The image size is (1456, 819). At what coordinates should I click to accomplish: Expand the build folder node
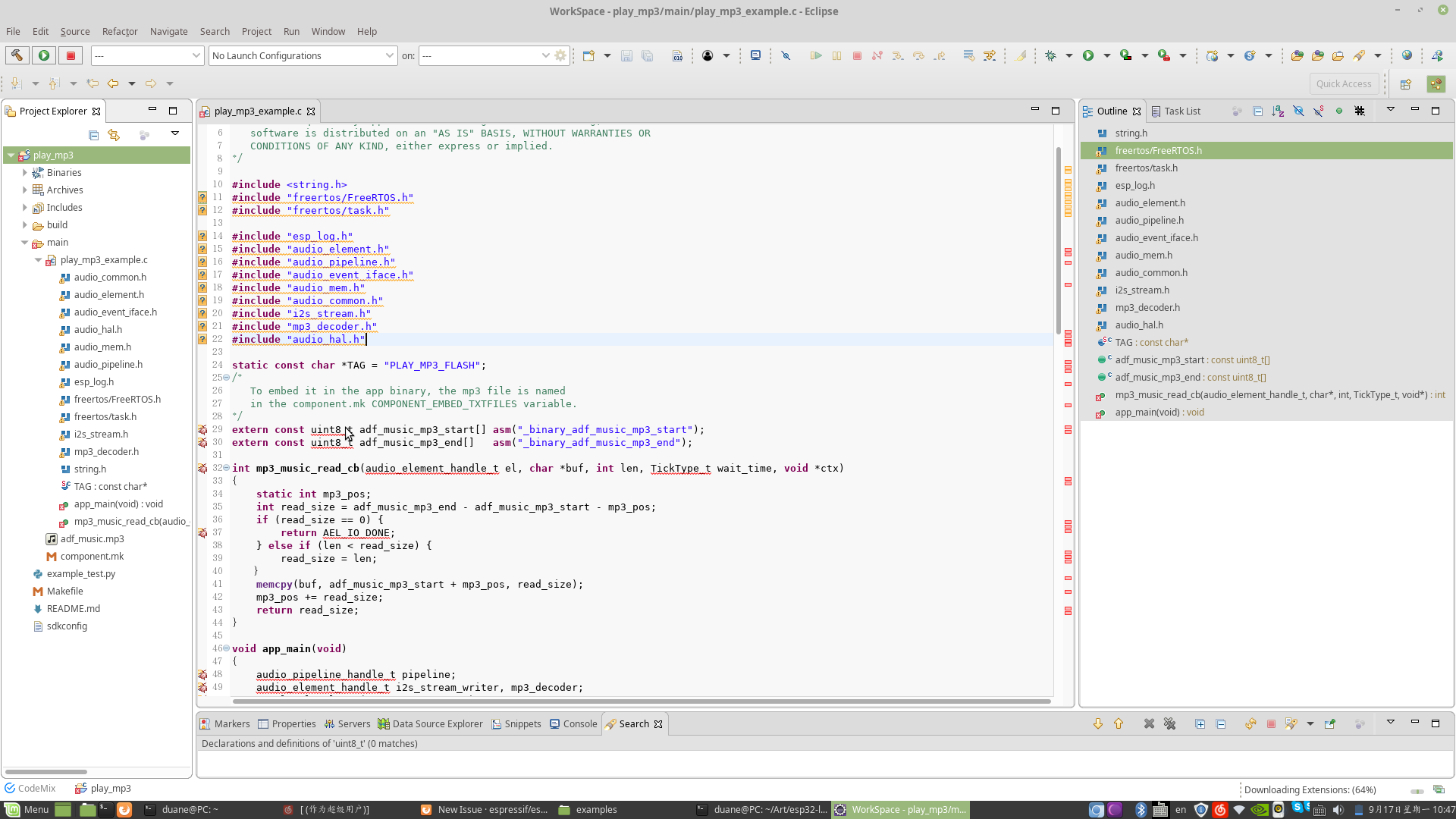[24, 225]
